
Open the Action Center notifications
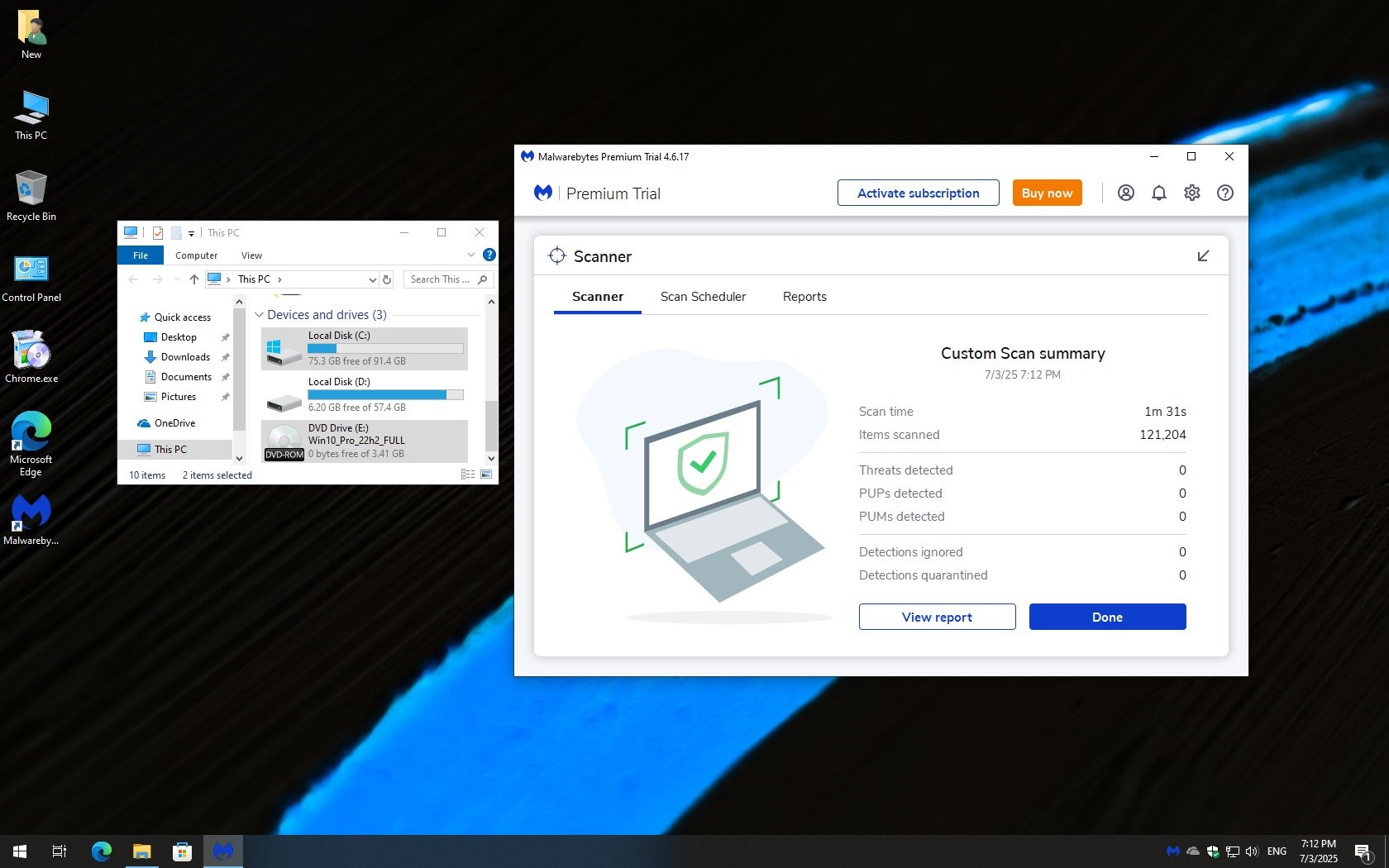pyautogui.click(x=1363, y=851)
